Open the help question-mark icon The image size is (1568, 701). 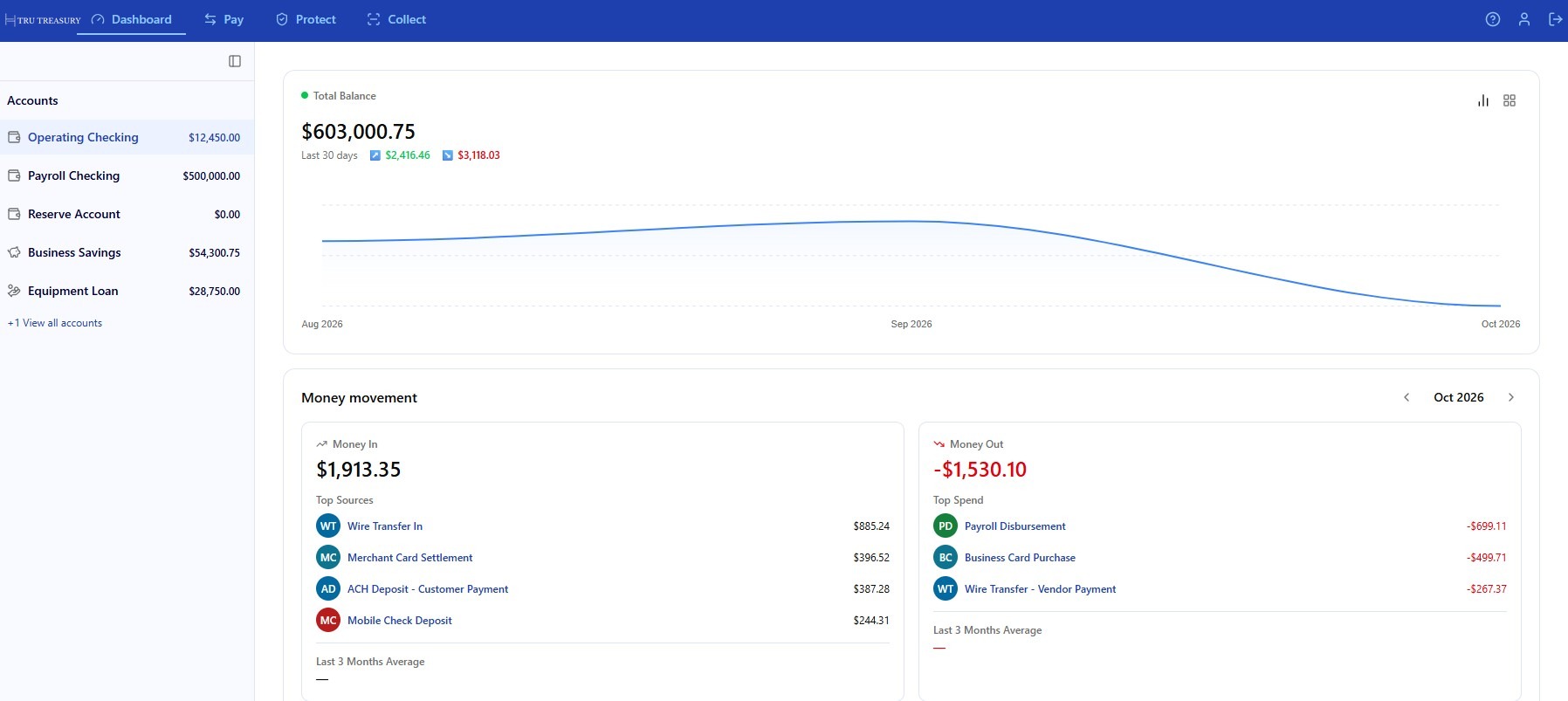pyautogui.click(x=1493, y=19)
